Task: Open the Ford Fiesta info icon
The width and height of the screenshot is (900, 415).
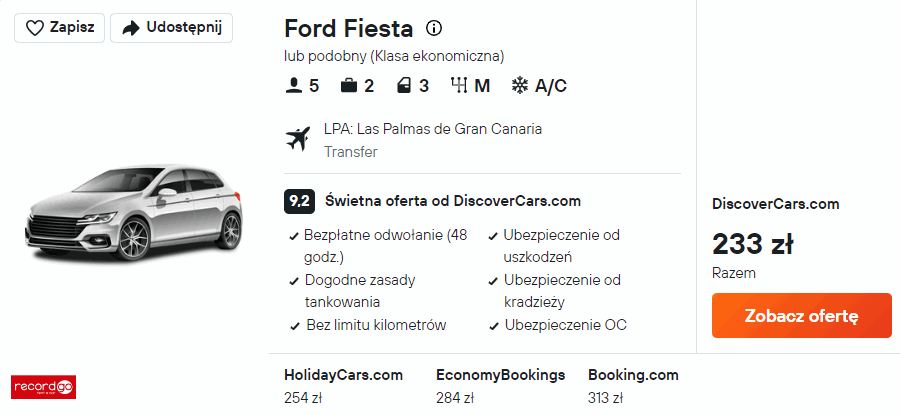Action: click(x=434, y=28)
